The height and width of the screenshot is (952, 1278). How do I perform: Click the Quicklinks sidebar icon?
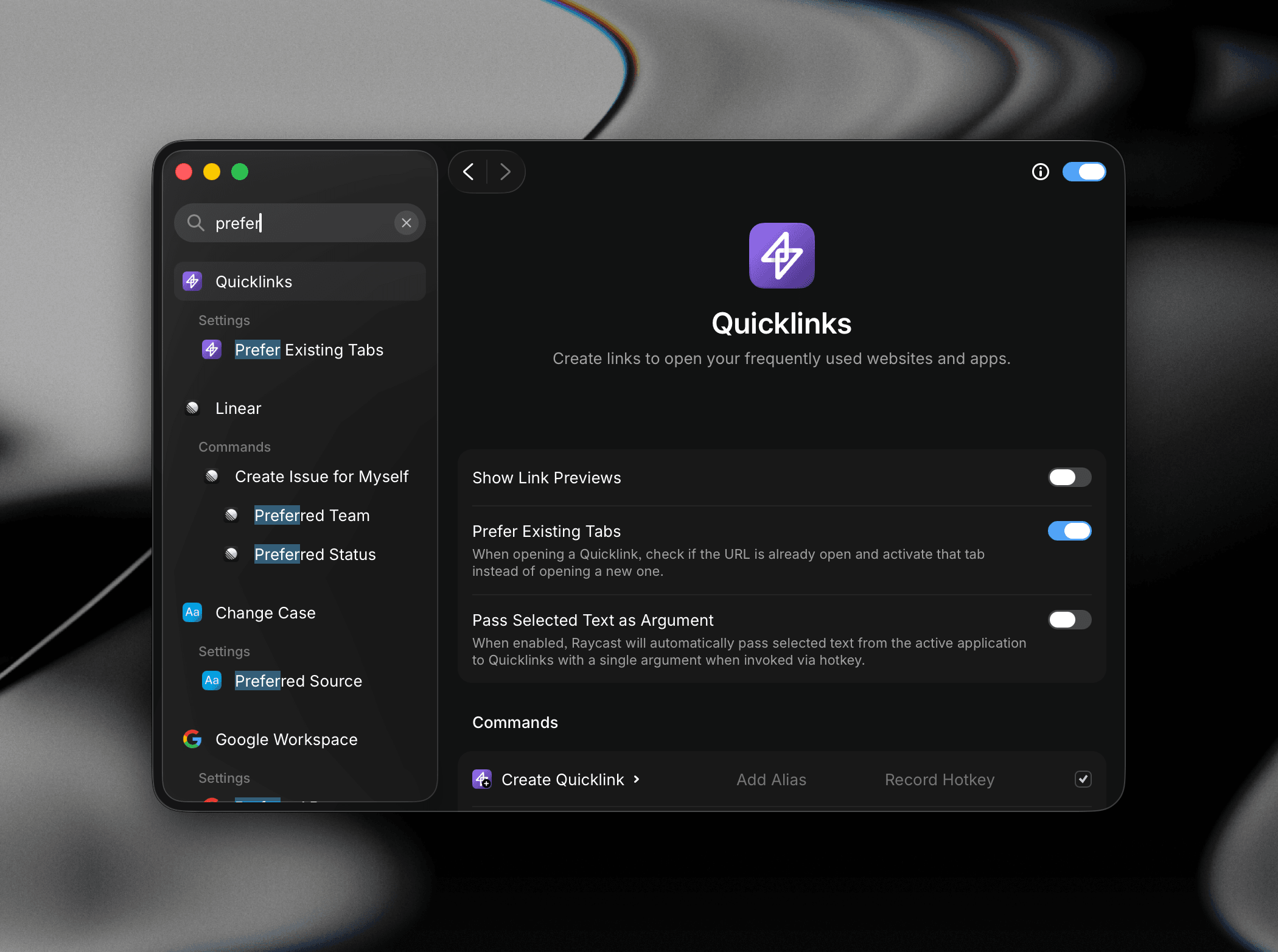[192, 281]
